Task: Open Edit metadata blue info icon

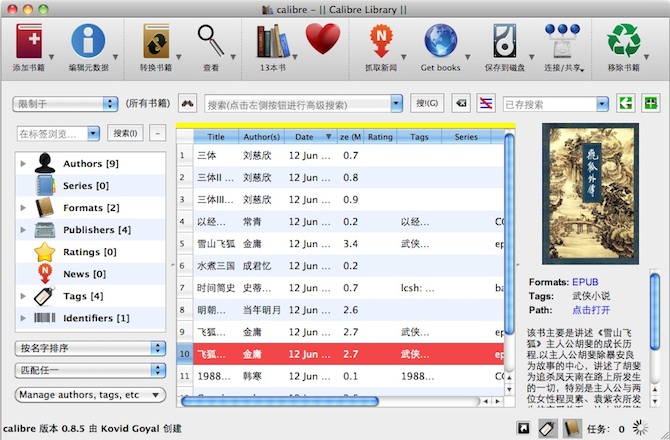Action: [x=88, y=41]
